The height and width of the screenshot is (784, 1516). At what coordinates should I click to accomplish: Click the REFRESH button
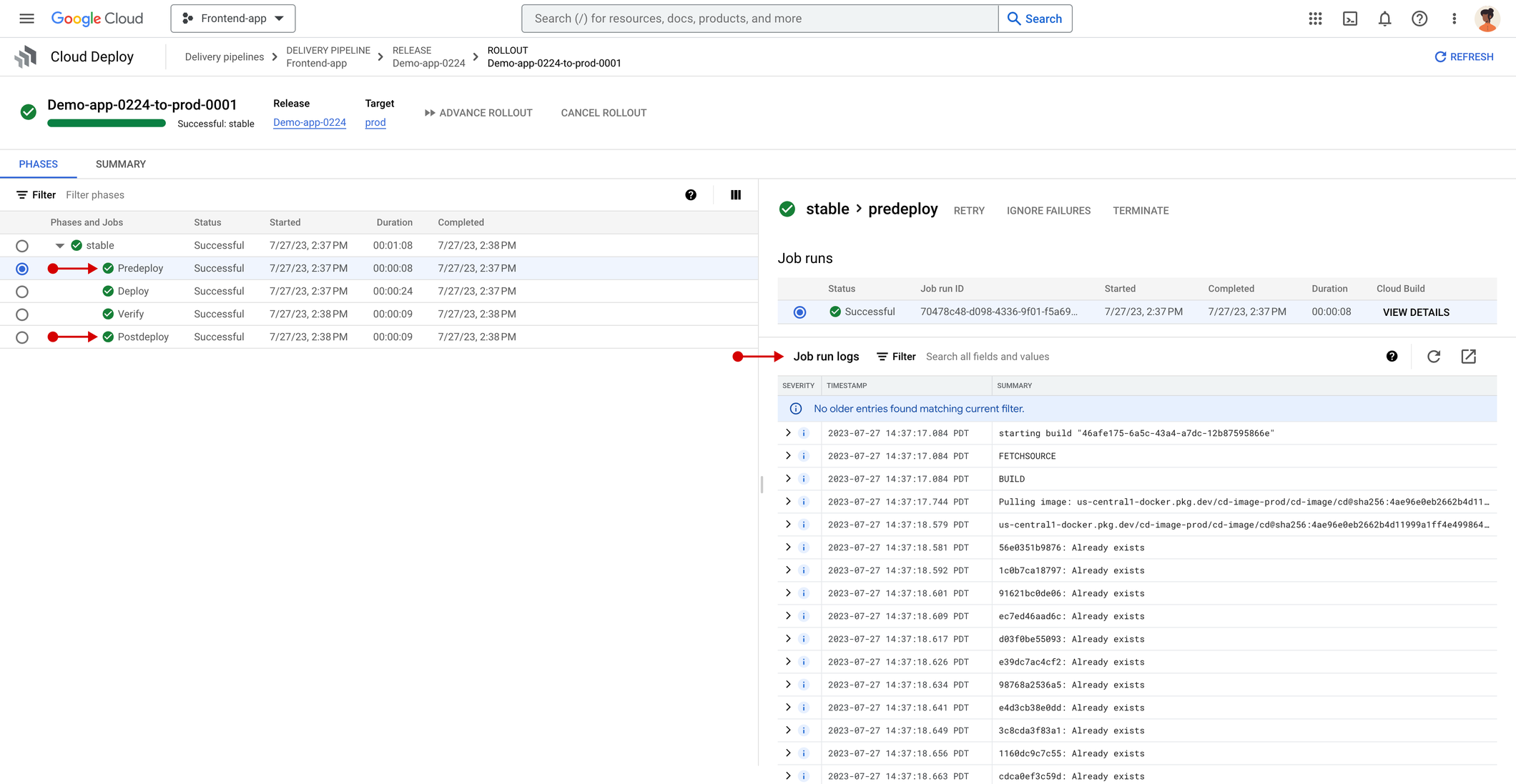click(1464, 57)
